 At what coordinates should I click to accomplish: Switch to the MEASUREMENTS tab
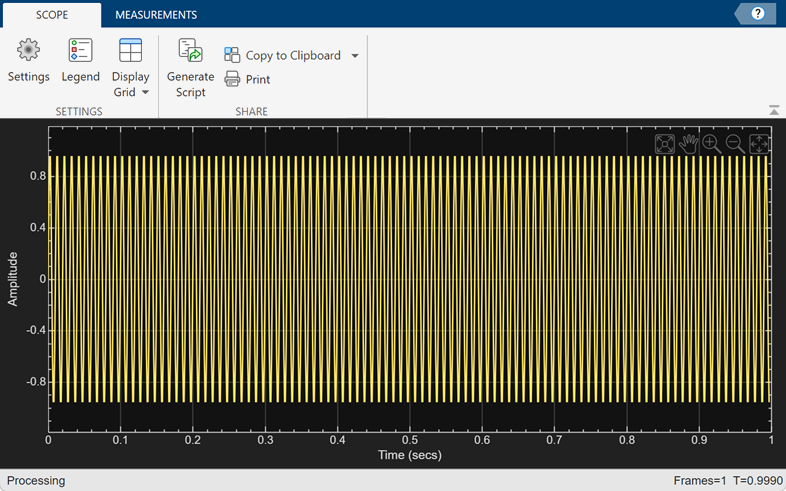point(156,15)
